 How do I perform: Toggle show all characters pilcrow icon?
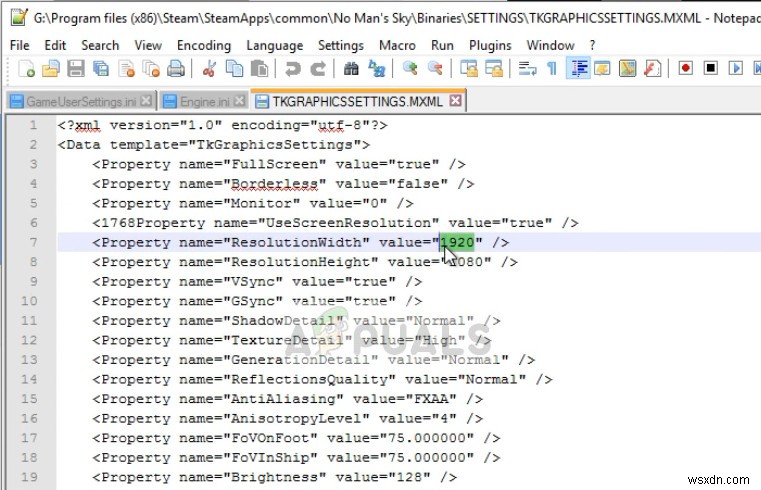click(552, 68)
